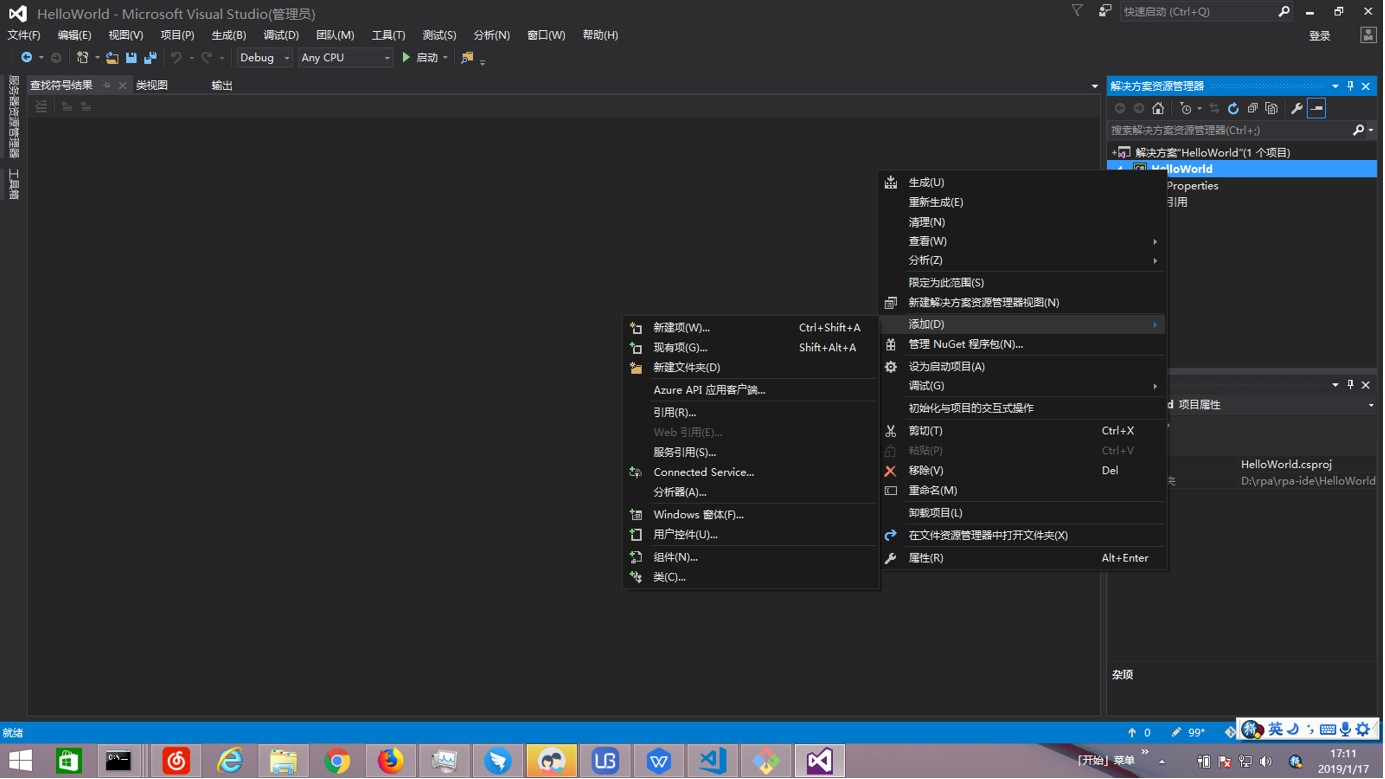The height and width of the screenshot is (779, 1385).
Task: Collapse the HelloWorld project node arrow
Action: [1121, 169]
